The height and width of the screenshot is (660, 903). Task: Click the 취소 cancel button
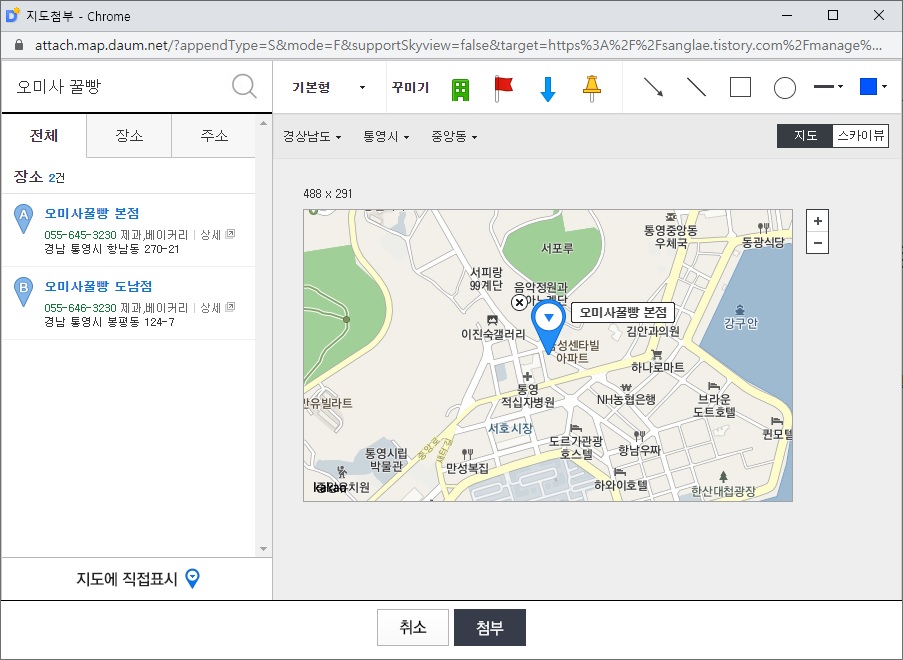coord(412,627)
